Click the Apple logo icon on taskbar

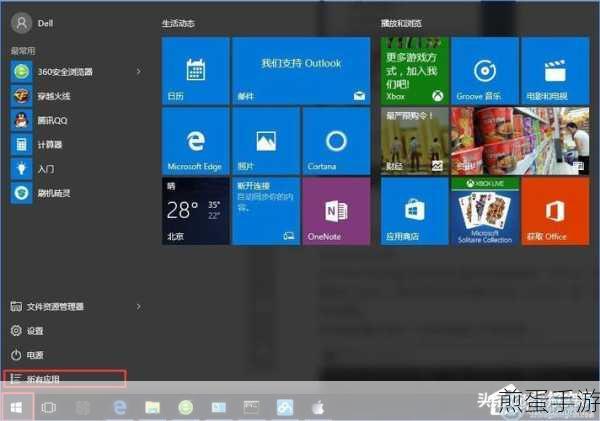coord(318,407)
